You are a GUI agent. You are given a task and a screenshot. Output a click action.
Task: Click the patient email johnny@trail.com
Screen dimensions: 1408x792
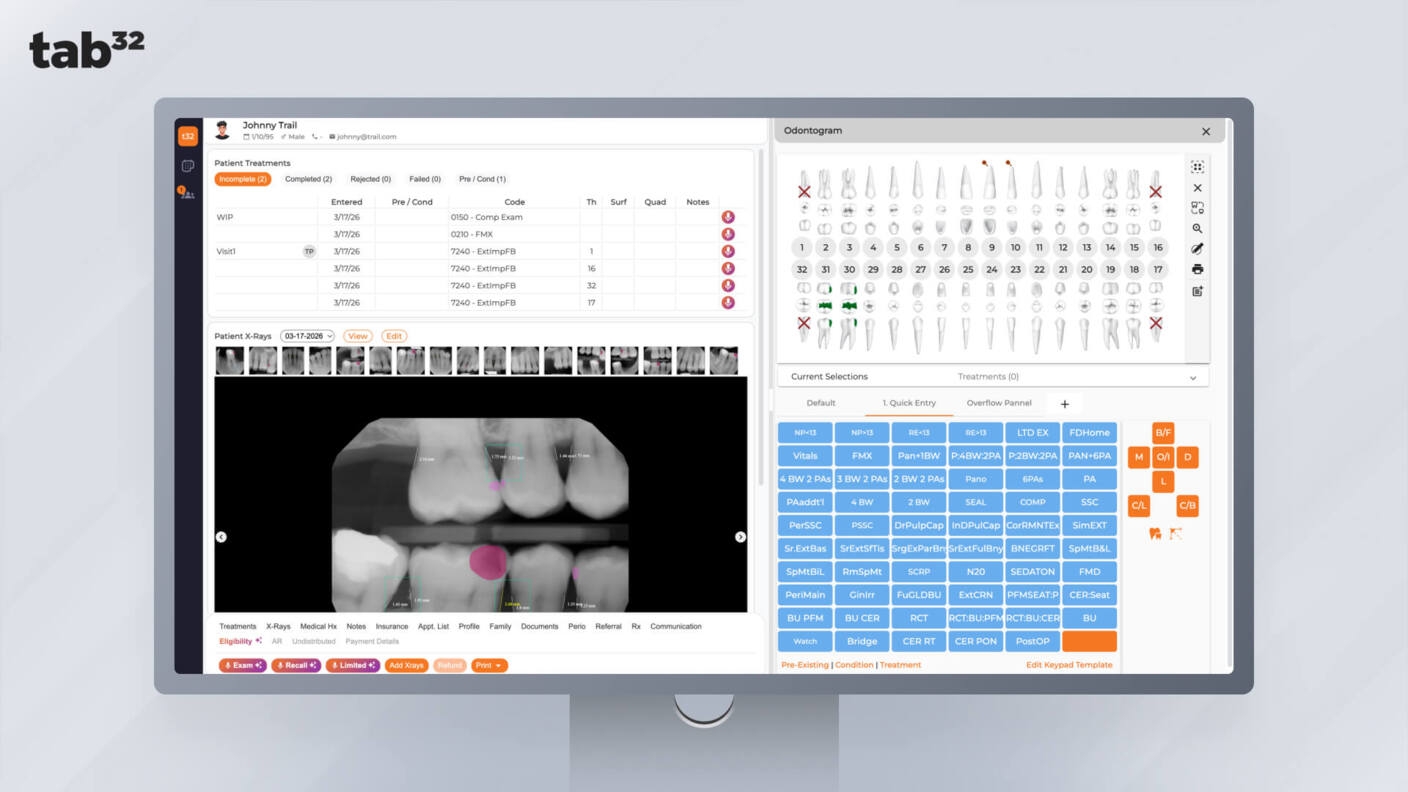click(x=366, y=137)
